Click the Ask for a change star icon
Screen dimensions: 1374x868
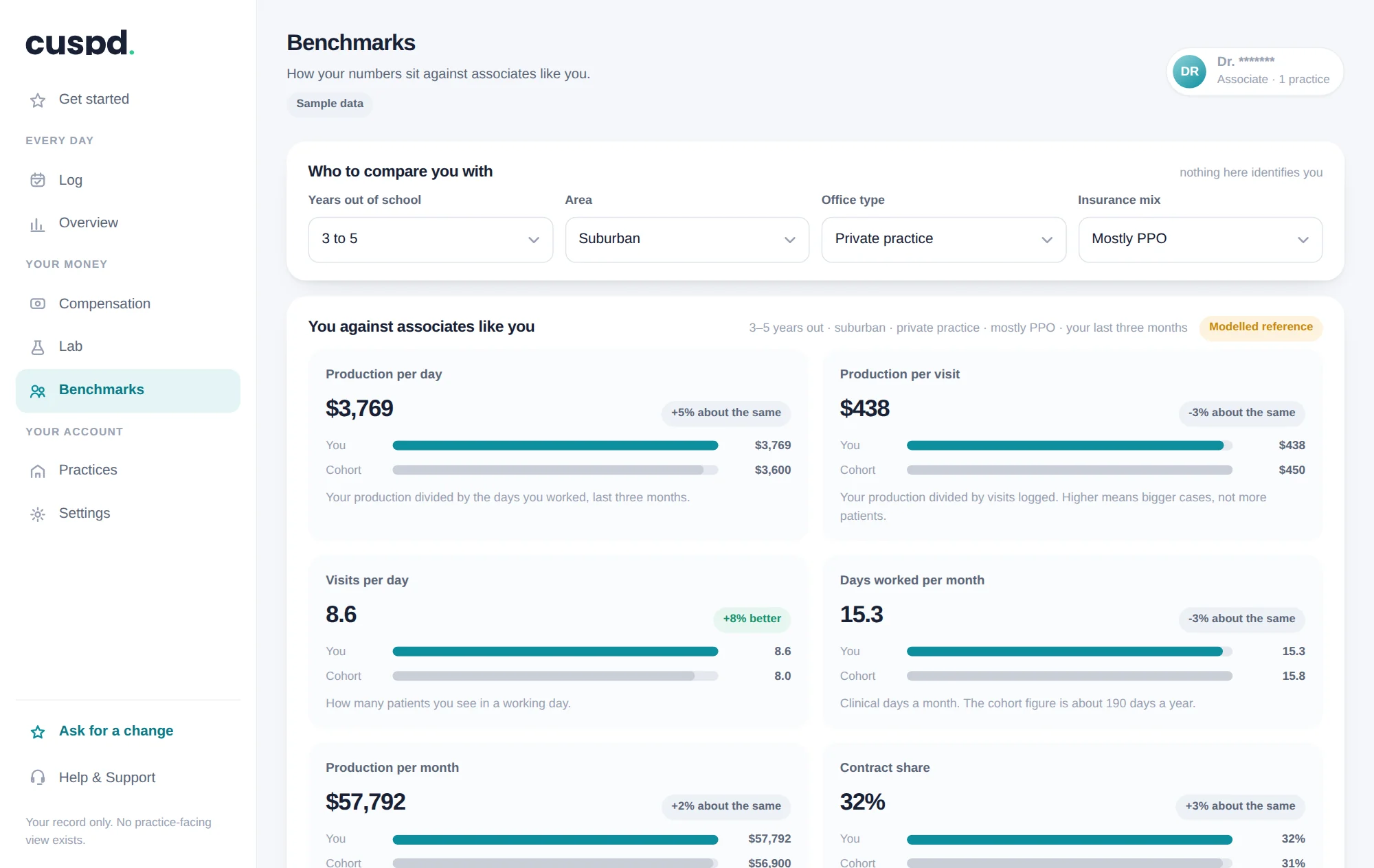38,732
